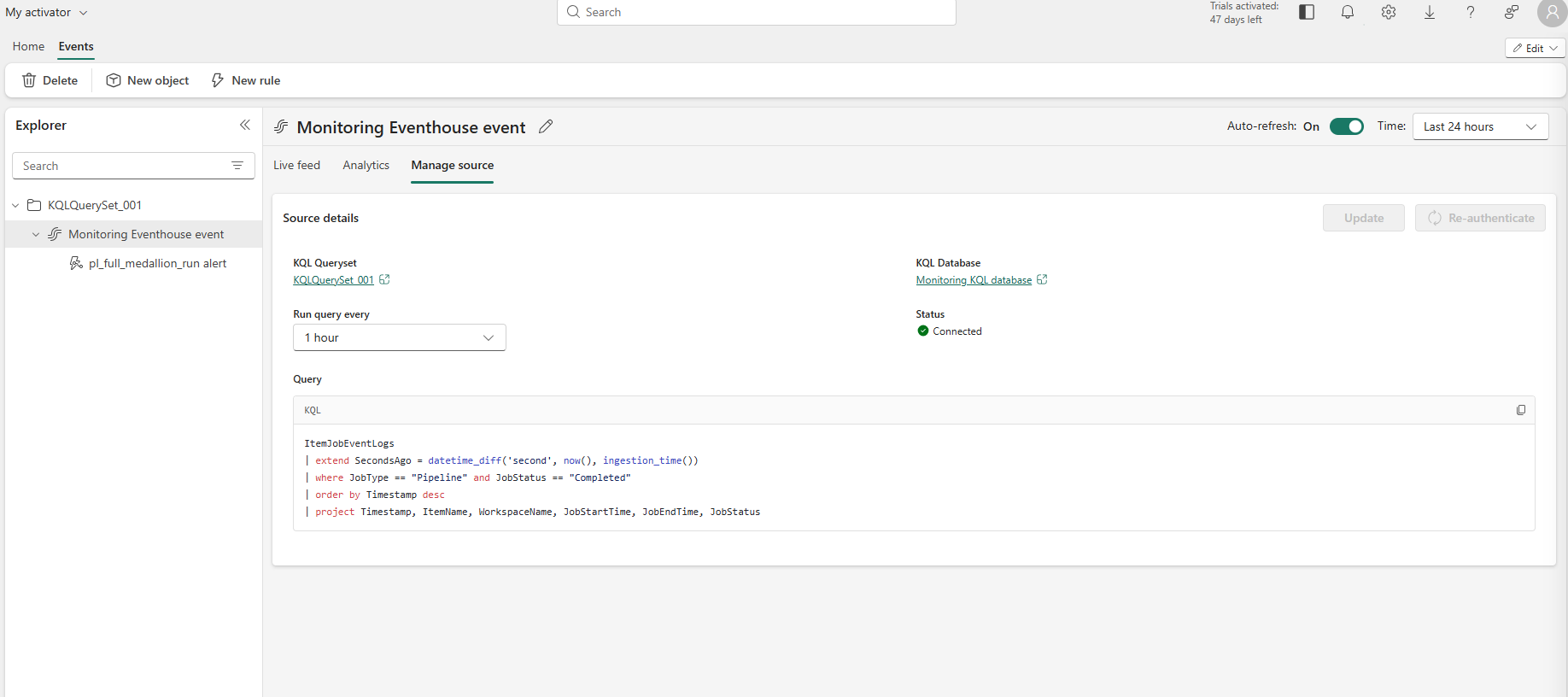1568x697 pixels.
Task: Select the Events tab
Action: tap(76, 46)
